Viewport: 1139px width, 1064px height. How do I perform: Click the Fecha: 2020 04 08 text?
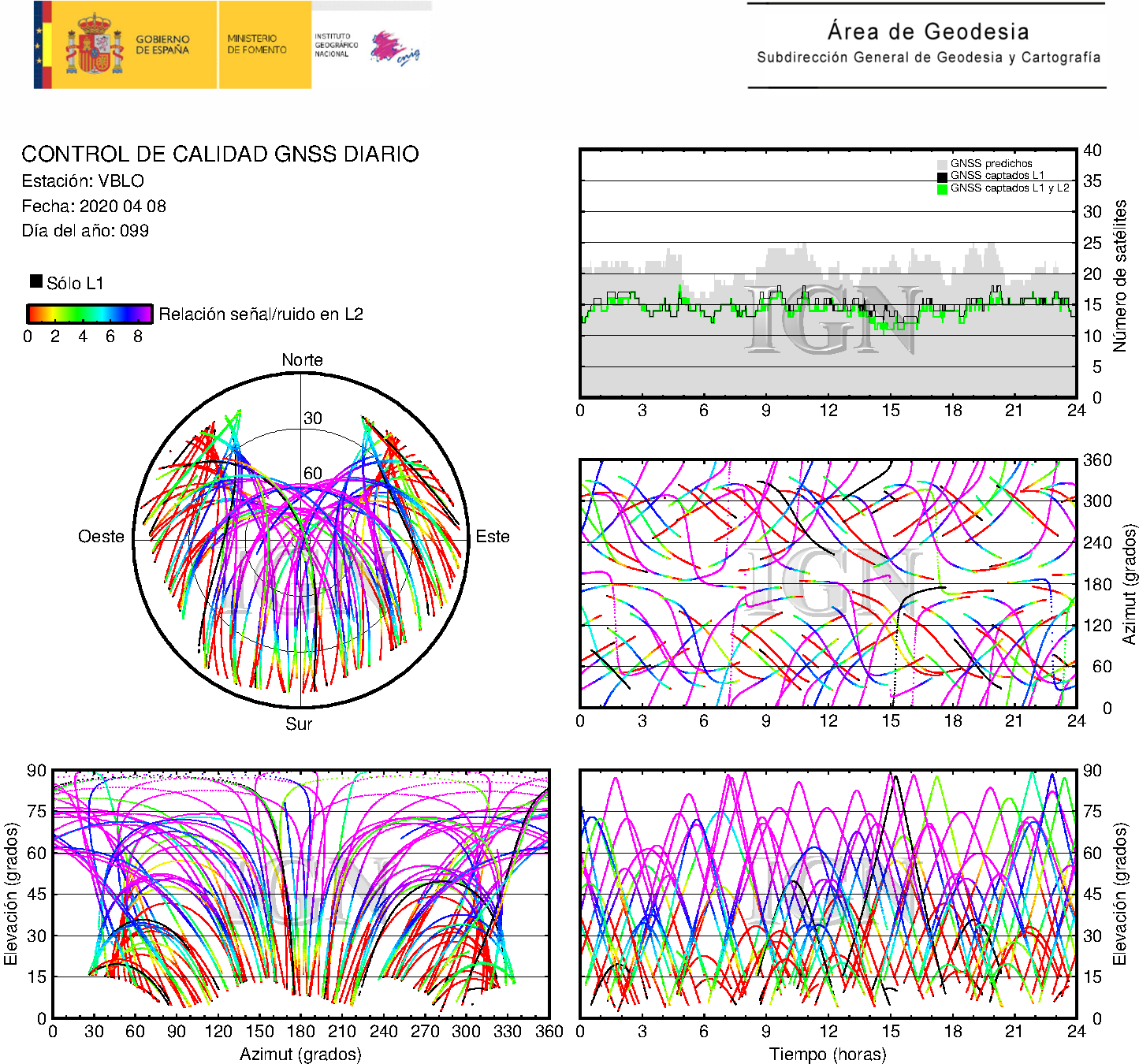(94, 206)
